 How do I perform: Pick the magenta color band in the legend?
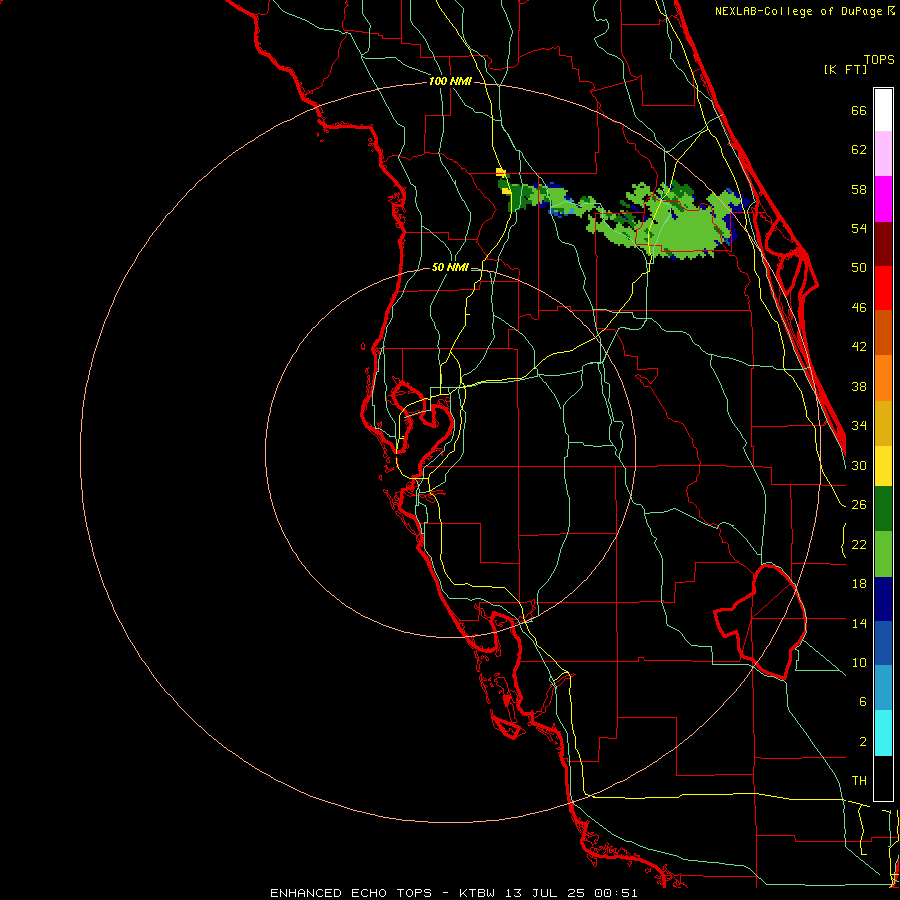coord(883,199)
